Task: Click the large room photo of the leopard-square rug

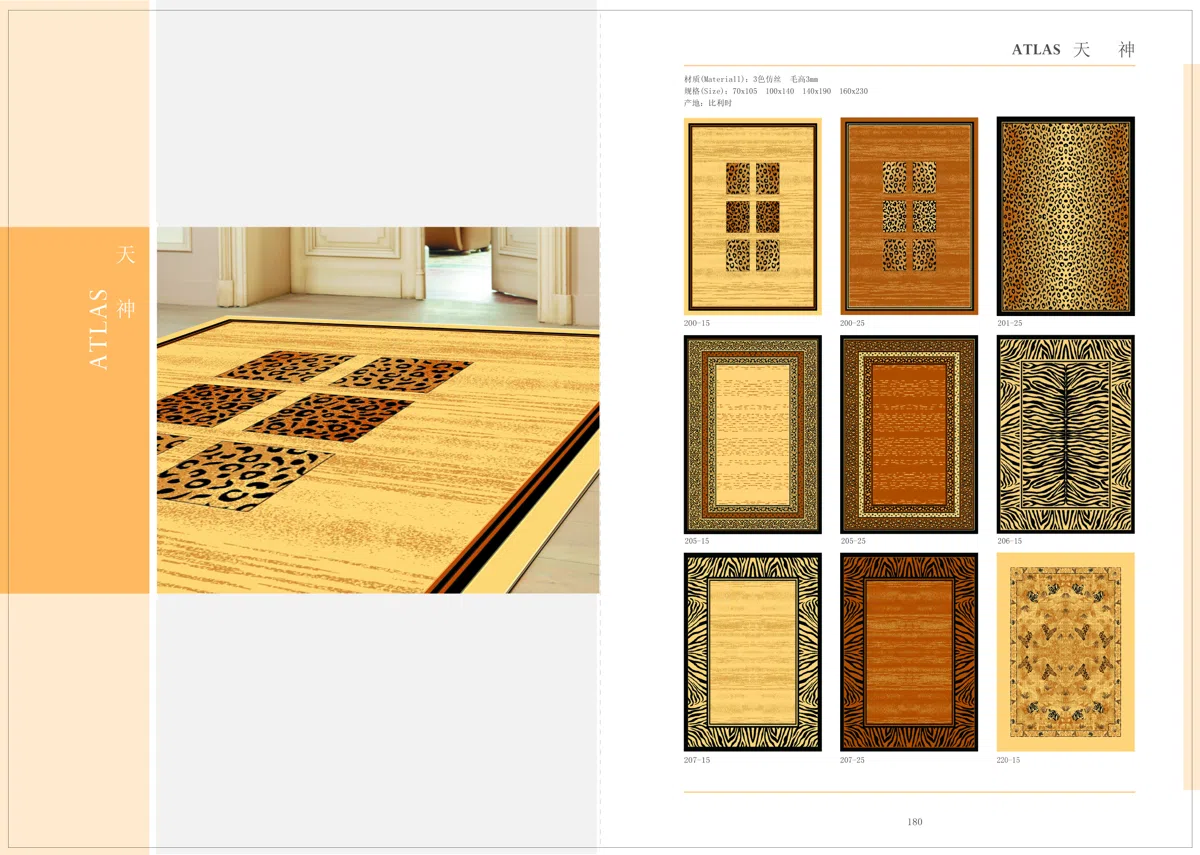Action: pyautogui.click(x=378, y=410)
